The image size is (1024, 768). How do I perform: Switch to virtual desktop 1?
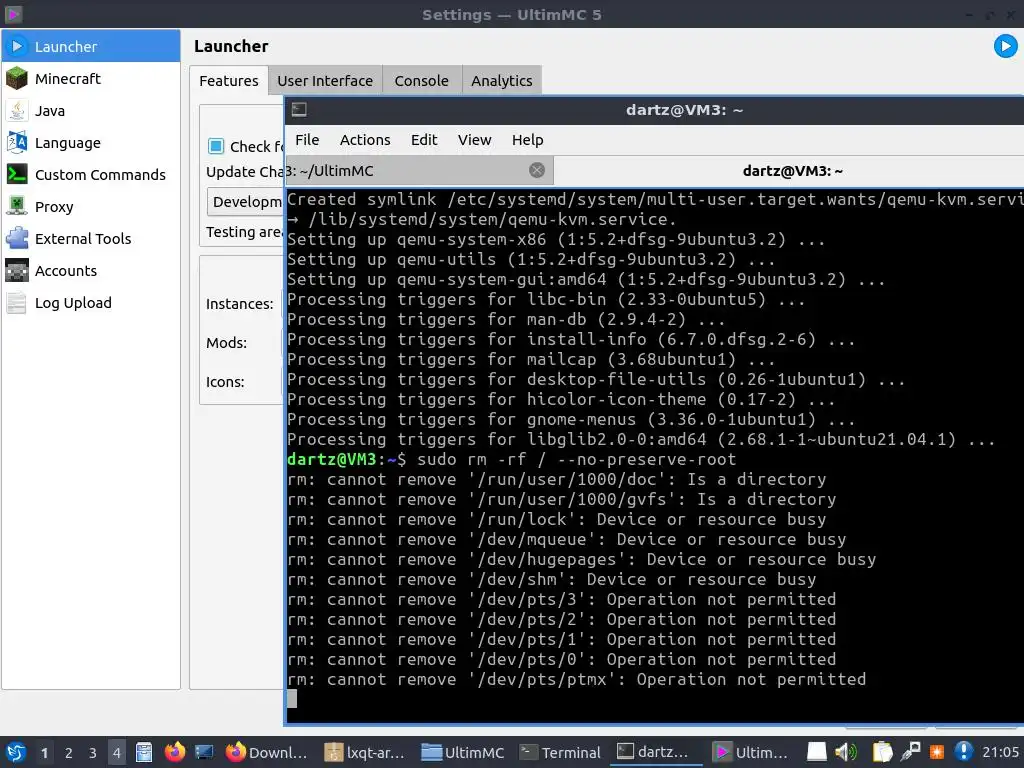point(44,753)
